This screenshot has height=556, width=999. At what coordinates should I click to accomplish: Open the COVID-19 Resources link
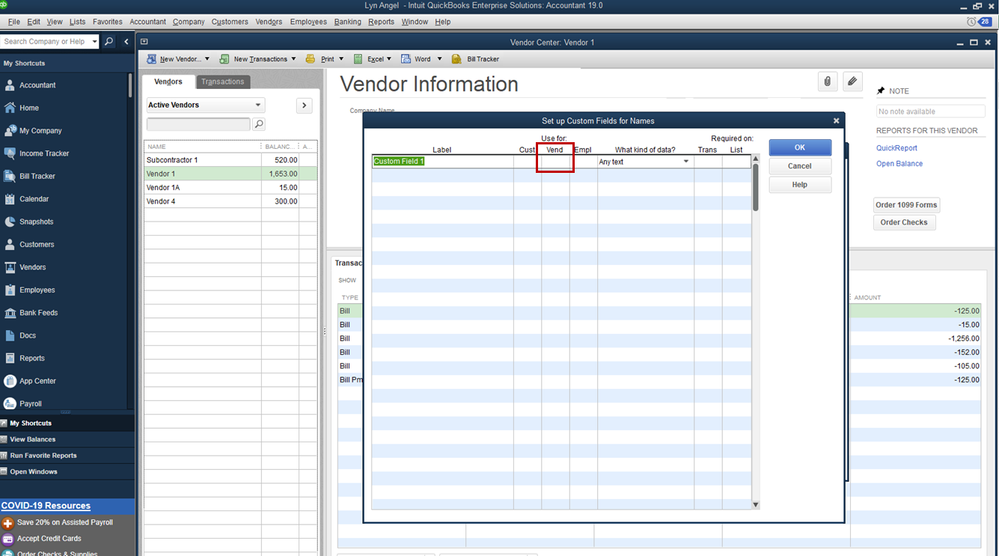click(x=46, y=506)
